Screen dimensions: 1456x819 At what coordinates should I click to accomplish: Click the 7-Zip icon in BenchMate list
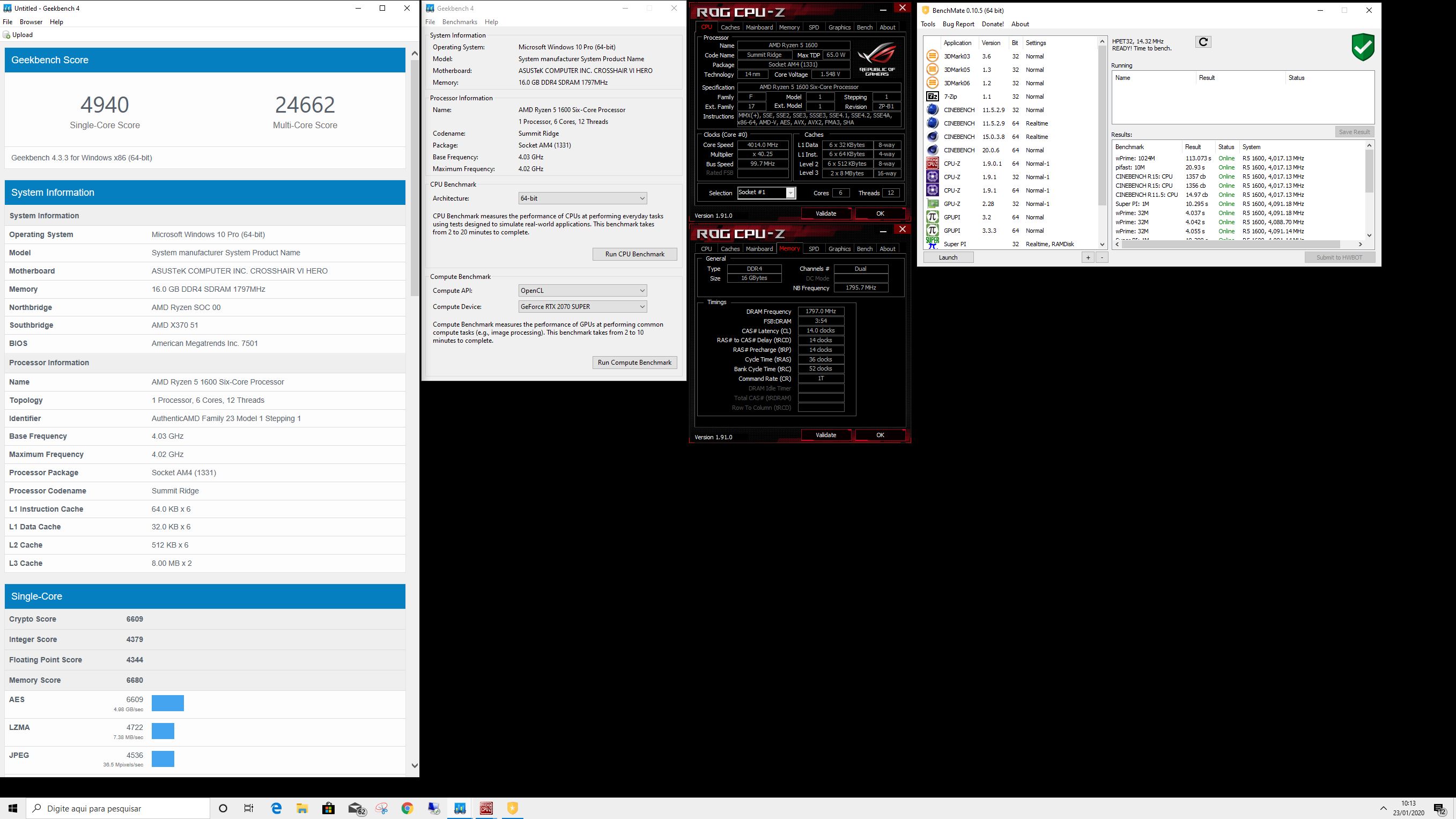tap(932, 97)
